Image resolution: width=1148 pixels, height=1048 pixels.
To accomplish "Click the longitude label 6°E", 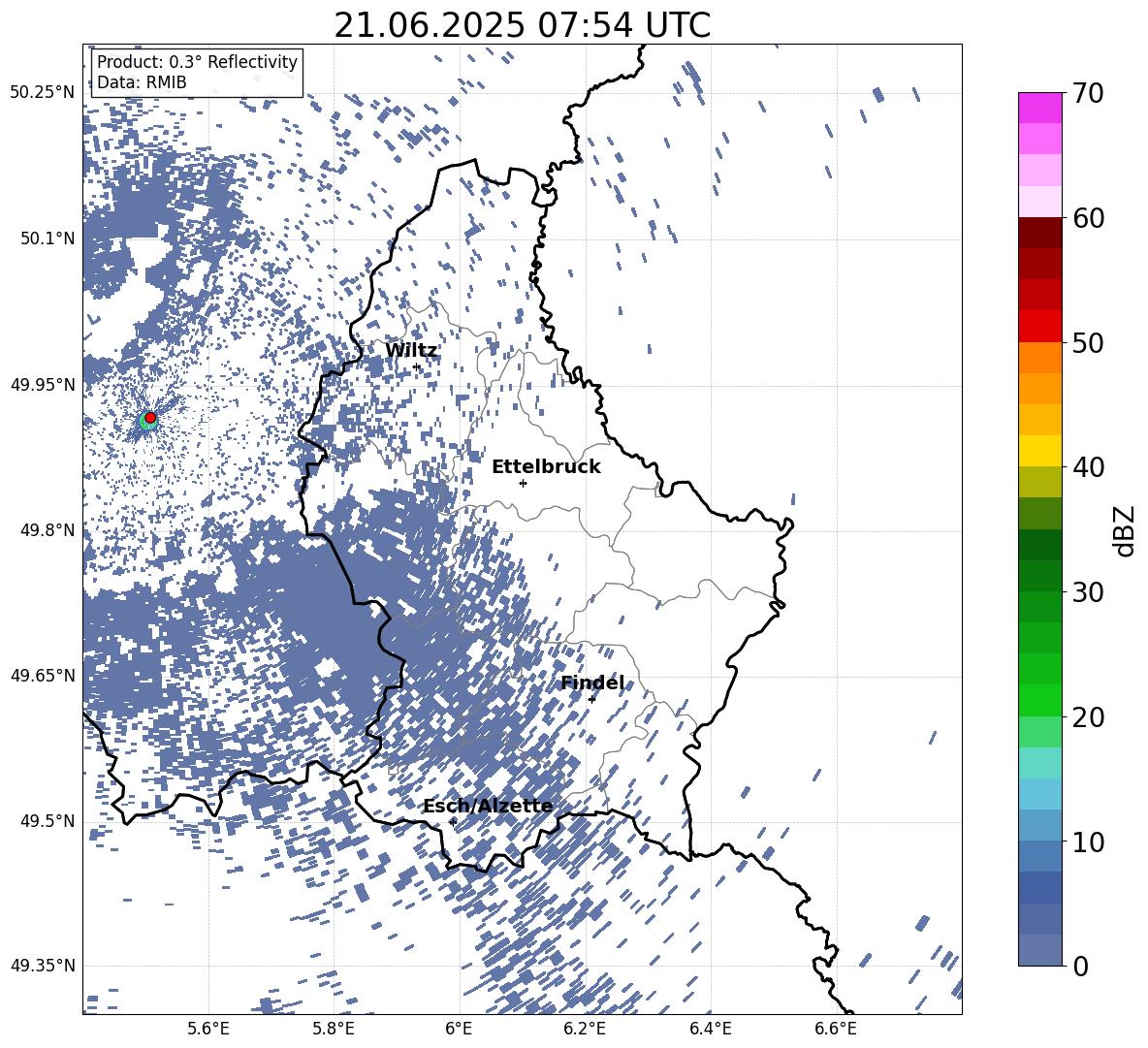I will [x=459, y=1029].
